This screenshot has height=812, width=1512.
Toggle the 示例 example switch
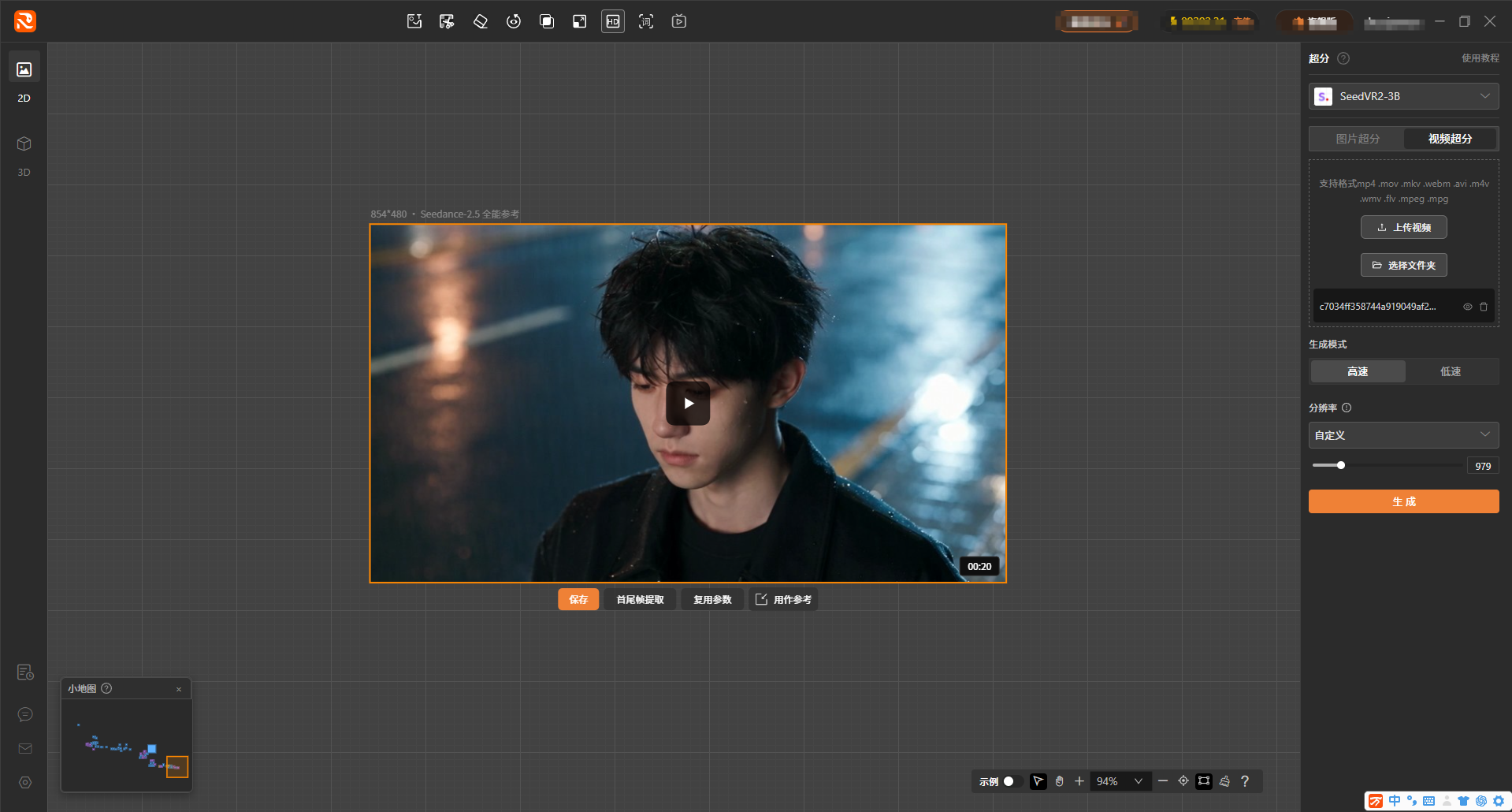coord(1012,781)
